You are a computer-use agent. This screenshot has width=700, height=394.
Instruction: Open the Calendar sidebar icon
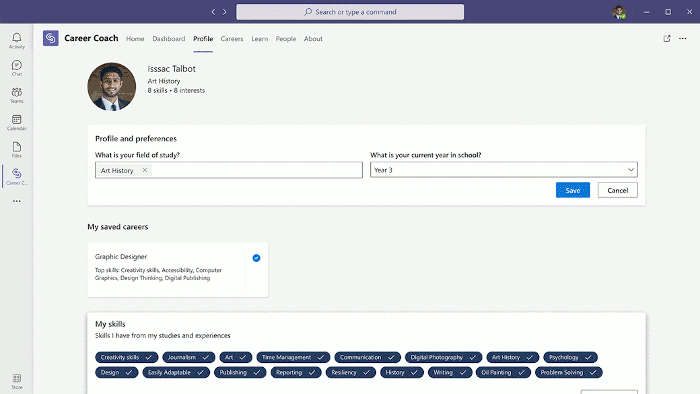pos(17,123)
